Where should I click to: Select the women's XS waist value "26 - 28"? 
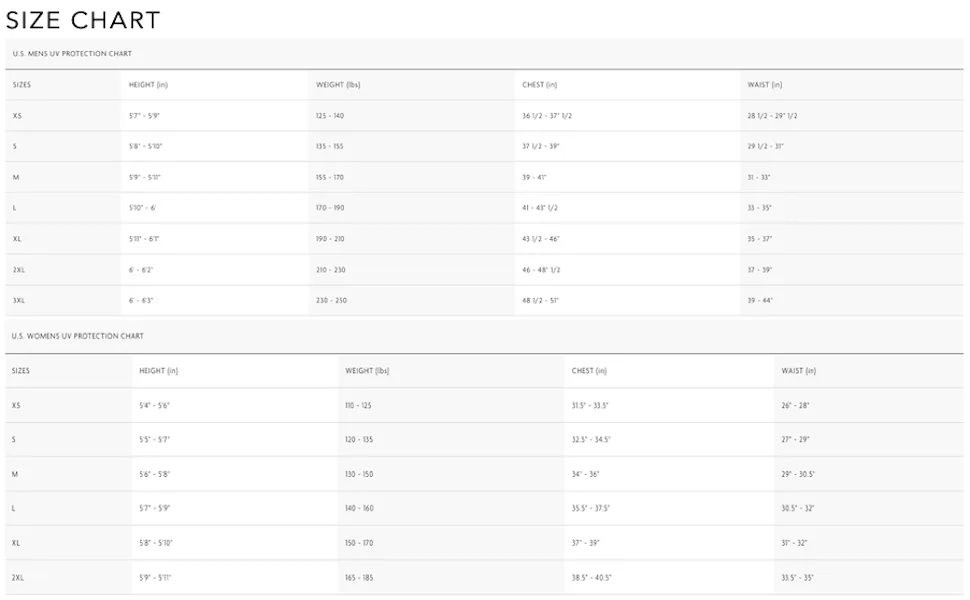point(795,406)
